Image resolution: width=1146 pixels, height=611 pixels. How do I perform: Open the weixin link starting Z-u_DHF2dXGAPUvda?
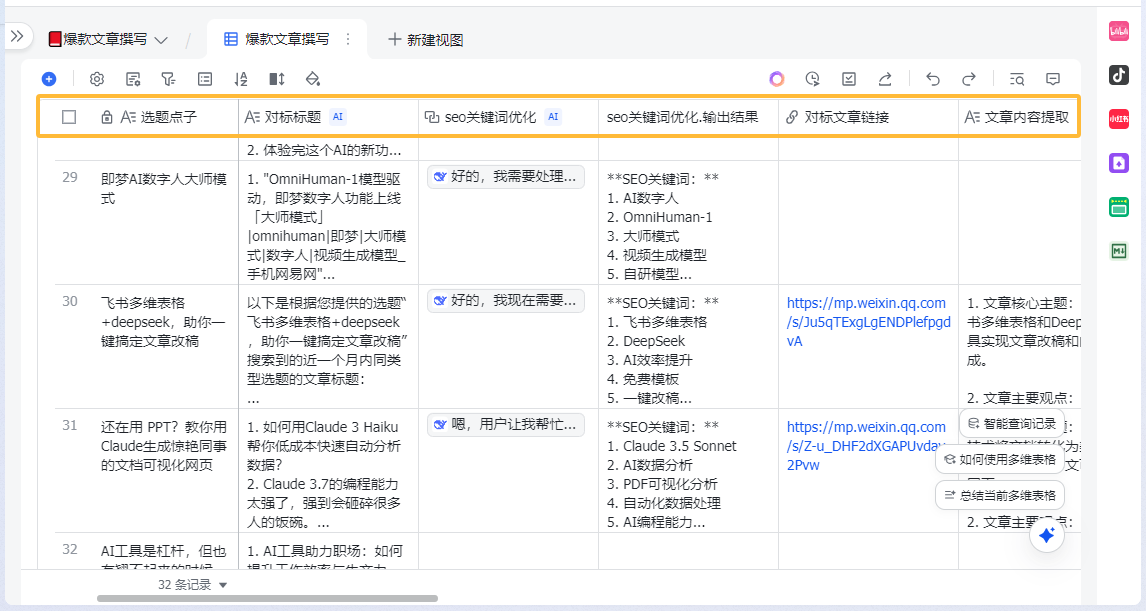pyautogui.click(x=867, y=446)
